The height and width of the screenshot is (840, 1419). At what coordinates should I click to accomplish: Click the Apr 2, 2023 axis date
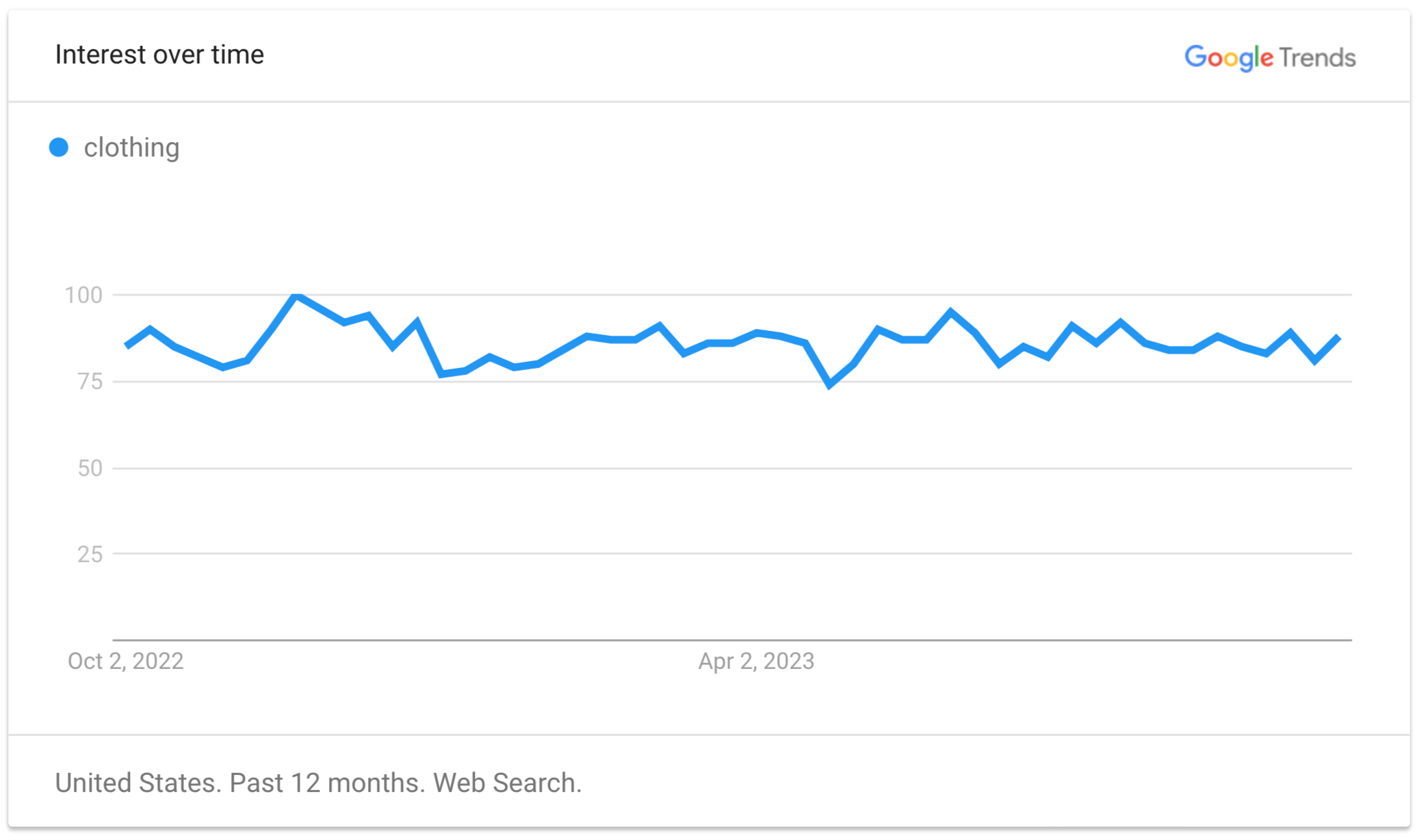coord(756,661)
